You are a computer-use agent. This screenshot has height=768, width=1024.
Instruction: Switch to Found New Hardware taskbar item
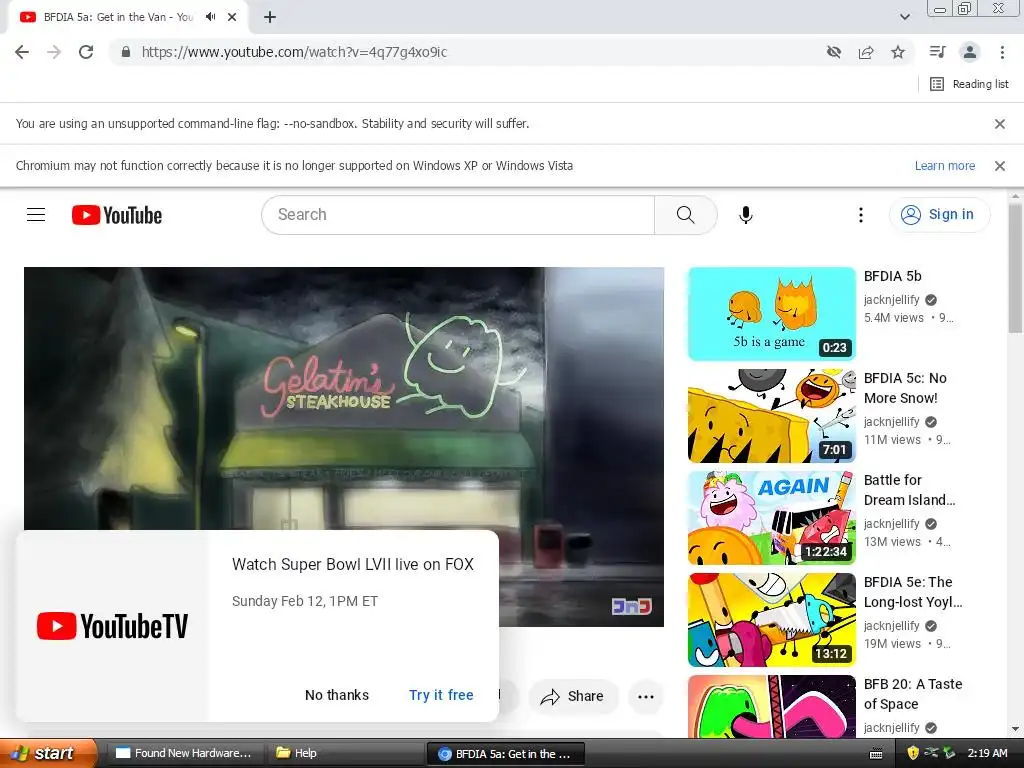tap(184, 753)
